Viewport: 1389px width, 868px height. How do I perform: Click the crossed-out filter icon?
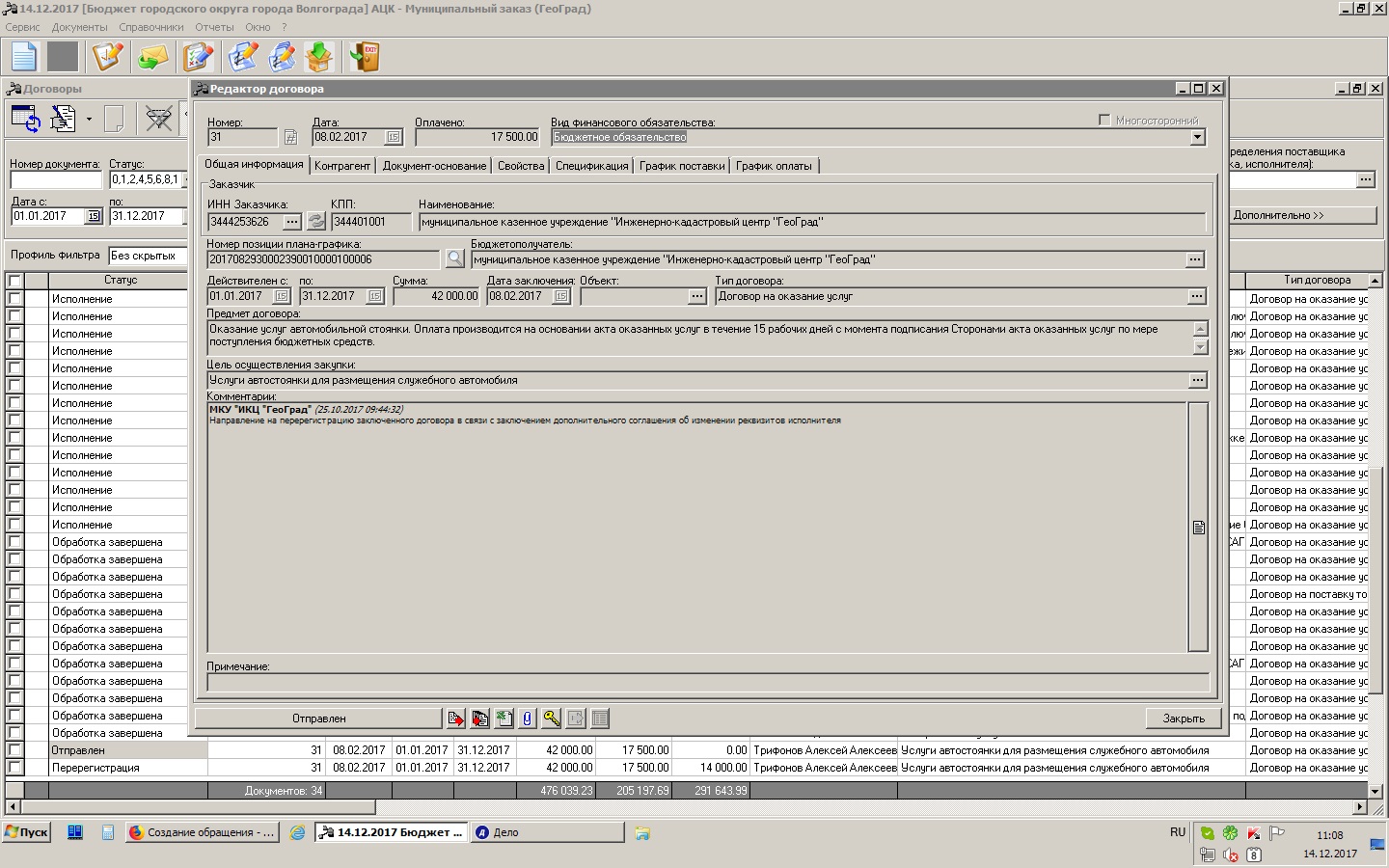click(158, 119)
